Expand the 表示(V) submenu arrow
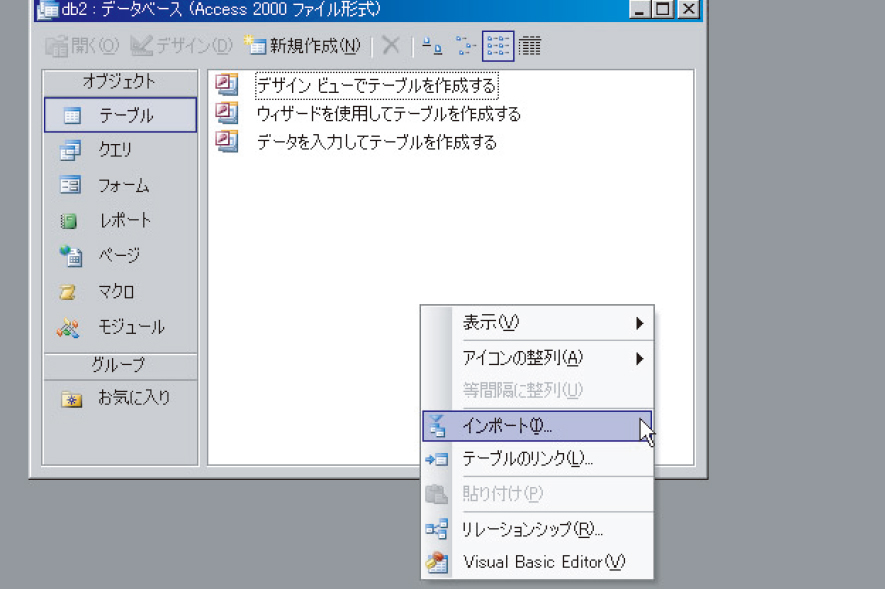 click(x=639, y=323)
